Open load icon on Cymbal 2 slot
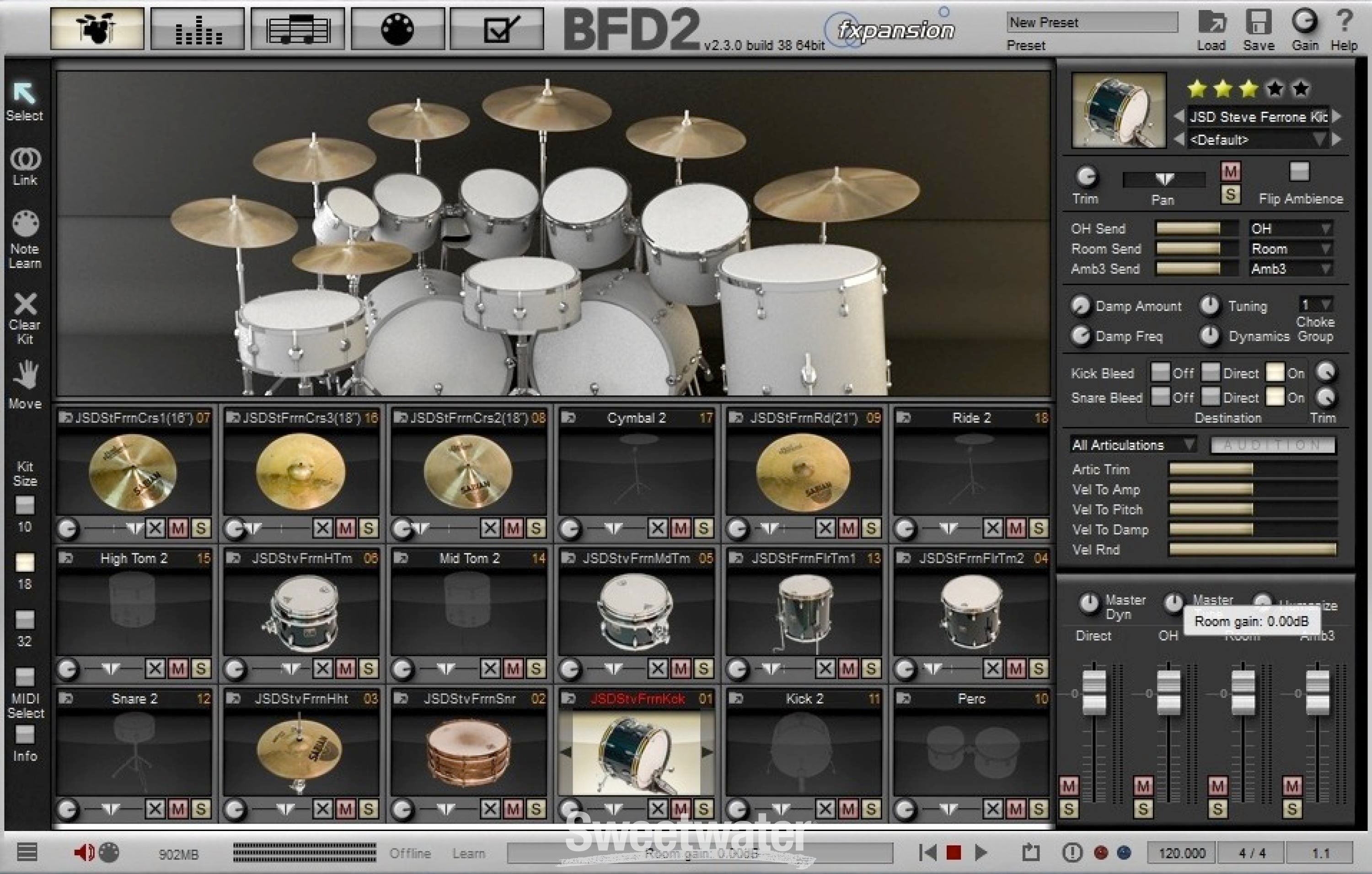1372x874 pixels. 568,417
